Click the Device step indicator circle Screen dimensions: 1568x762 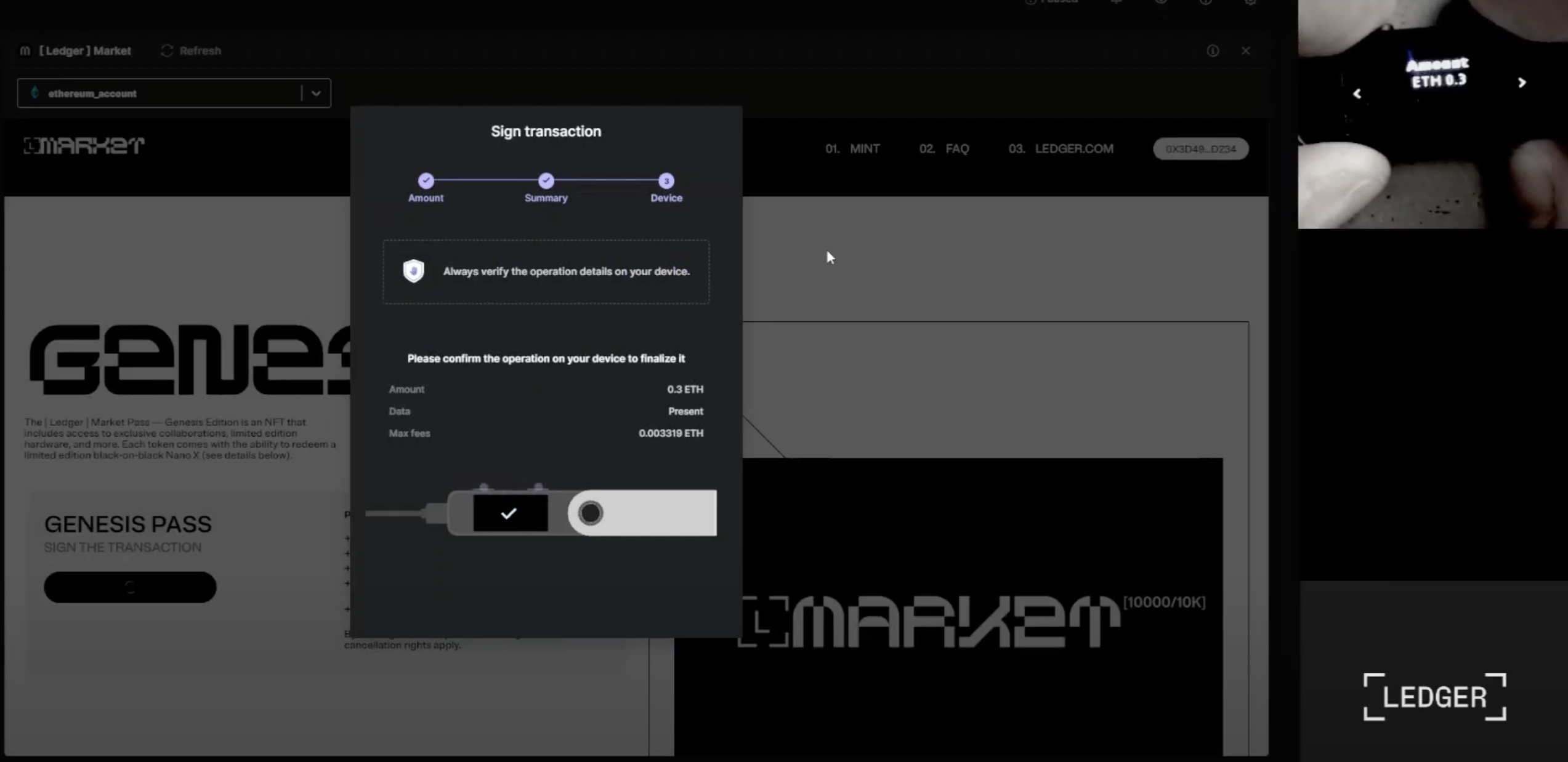pos(666,181)
